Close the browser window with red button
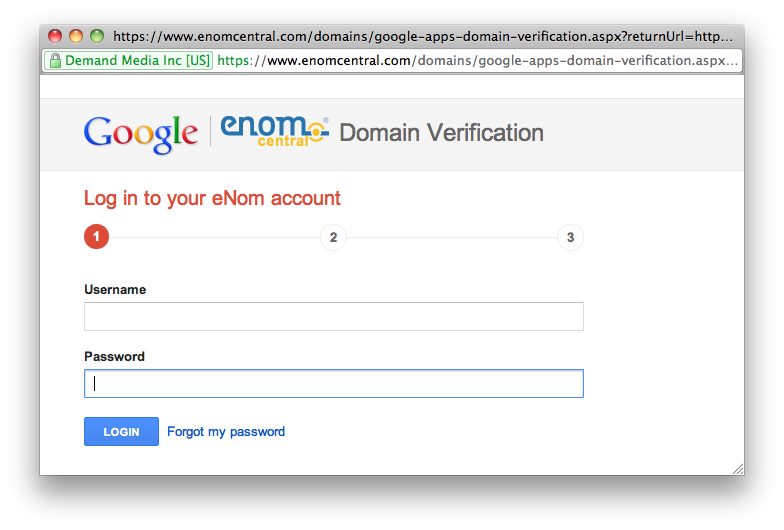 click(55, 36)
